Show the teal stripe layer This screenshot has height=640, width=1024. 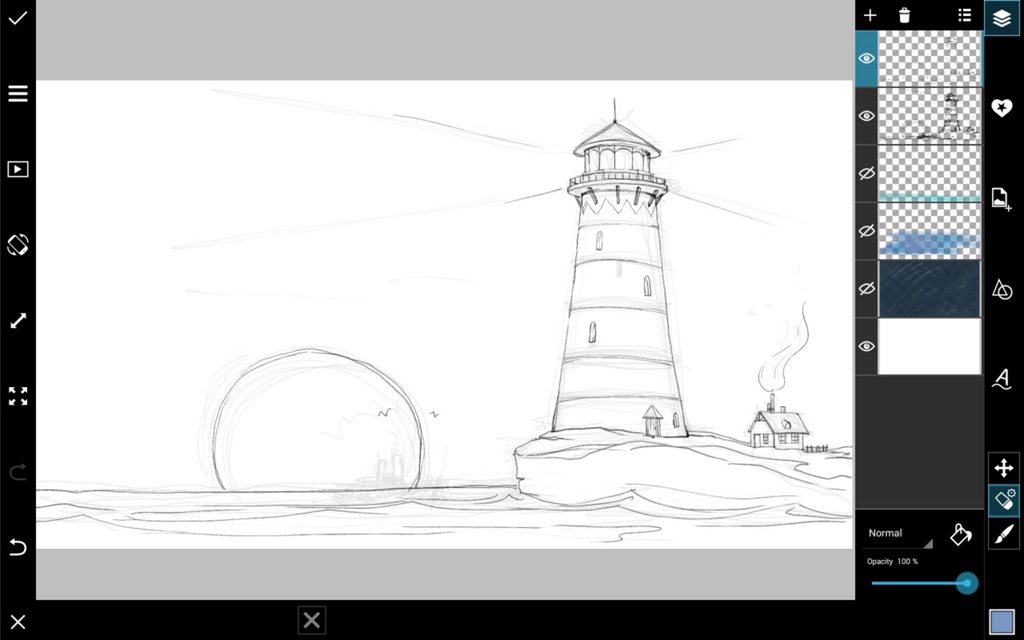tap(867, 174)
